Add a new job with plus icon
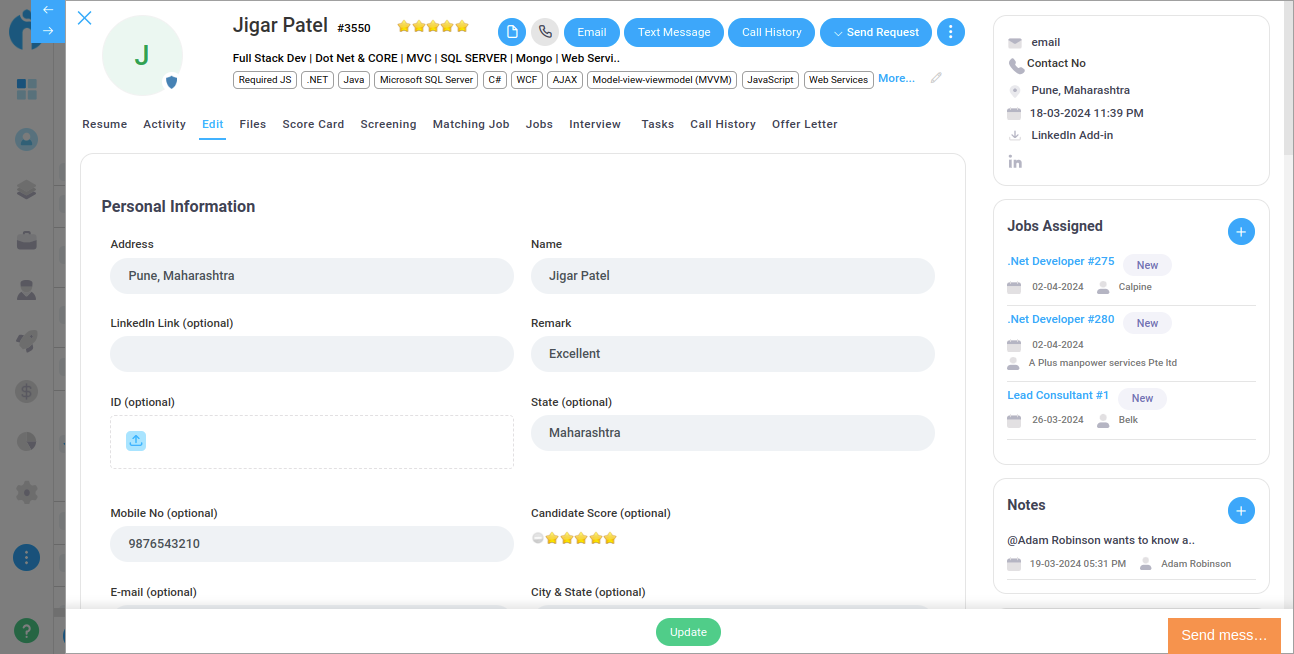The image size is (1294, 654). pyautogui.click(x=1240, y=232)
